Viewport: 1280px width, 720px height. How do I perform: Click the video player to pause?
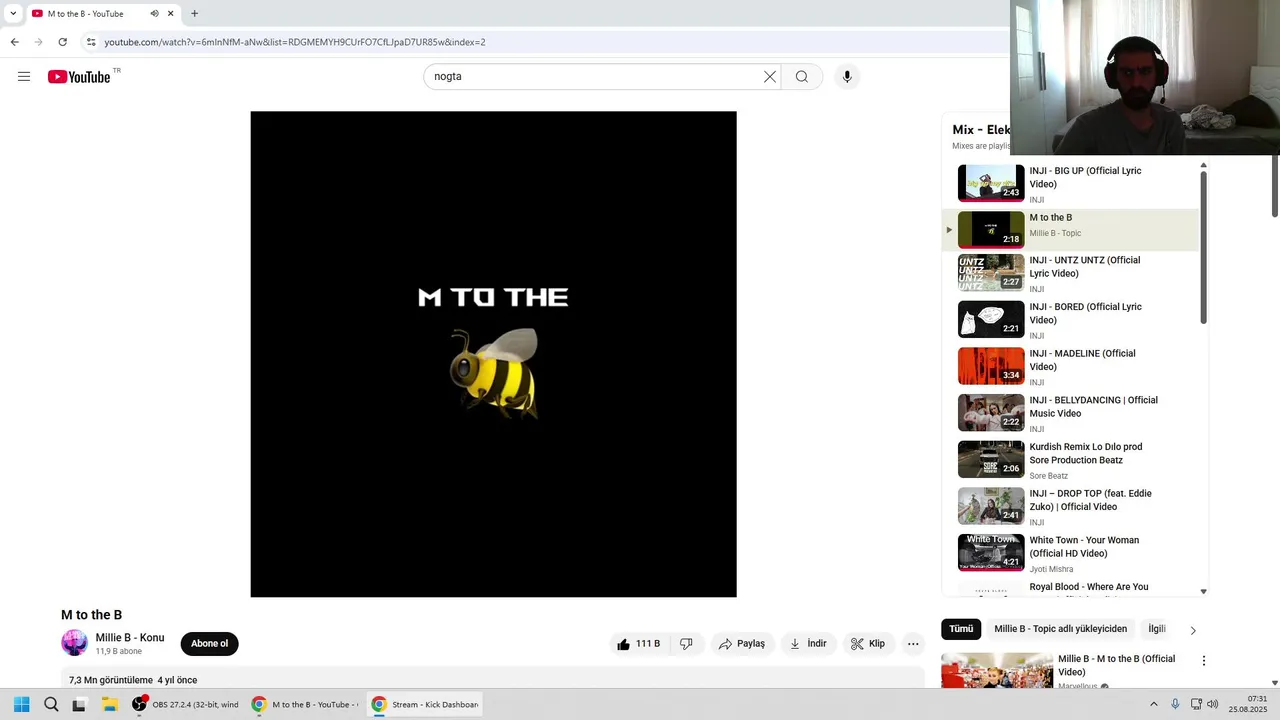pos(493,354)
